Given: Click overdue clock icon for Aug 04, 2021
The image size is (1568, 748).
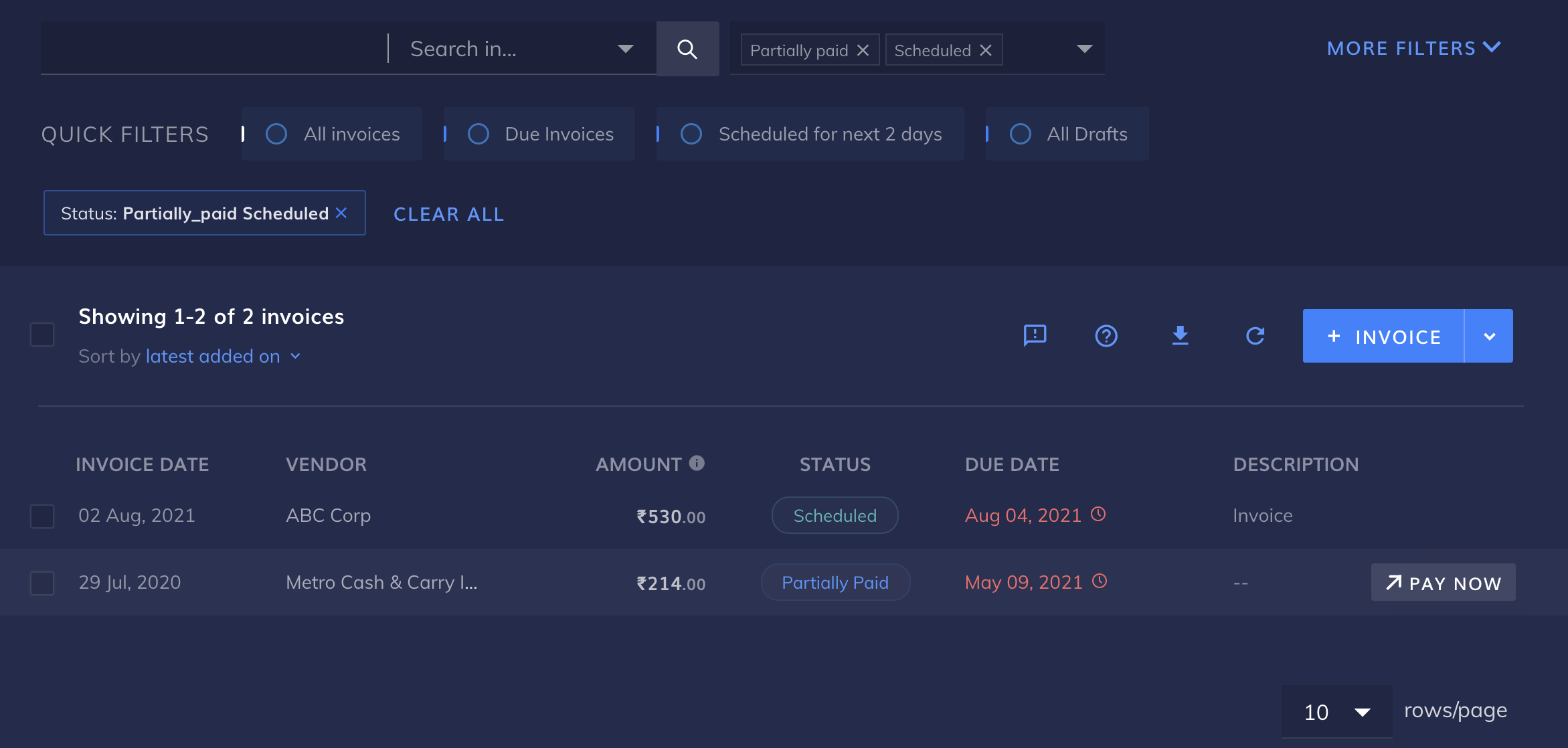Looking at the screenshot, I should [x=1098, y=514].
